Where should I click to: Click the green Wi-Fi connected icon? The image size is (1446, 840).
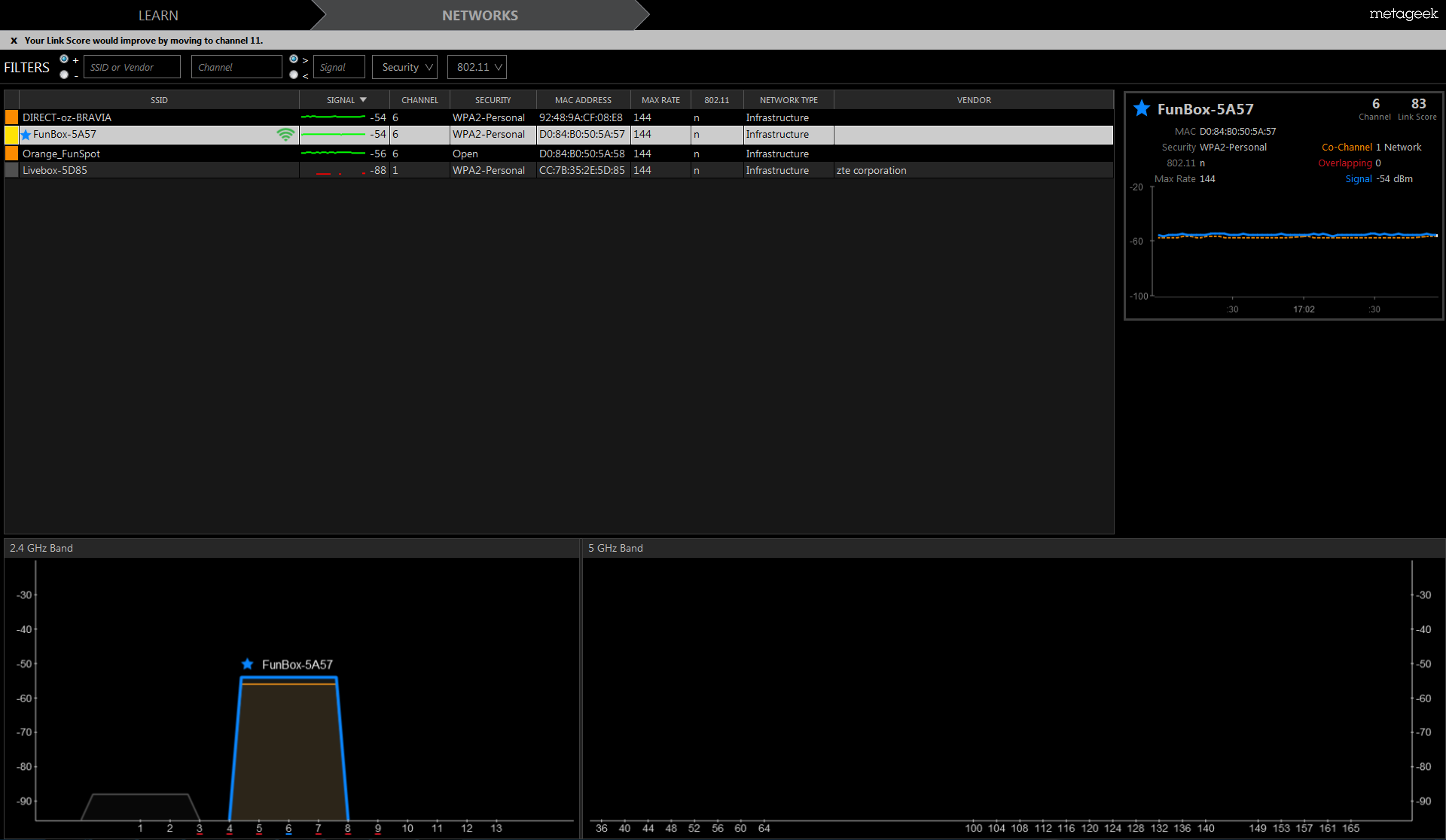tap(285, 135)
